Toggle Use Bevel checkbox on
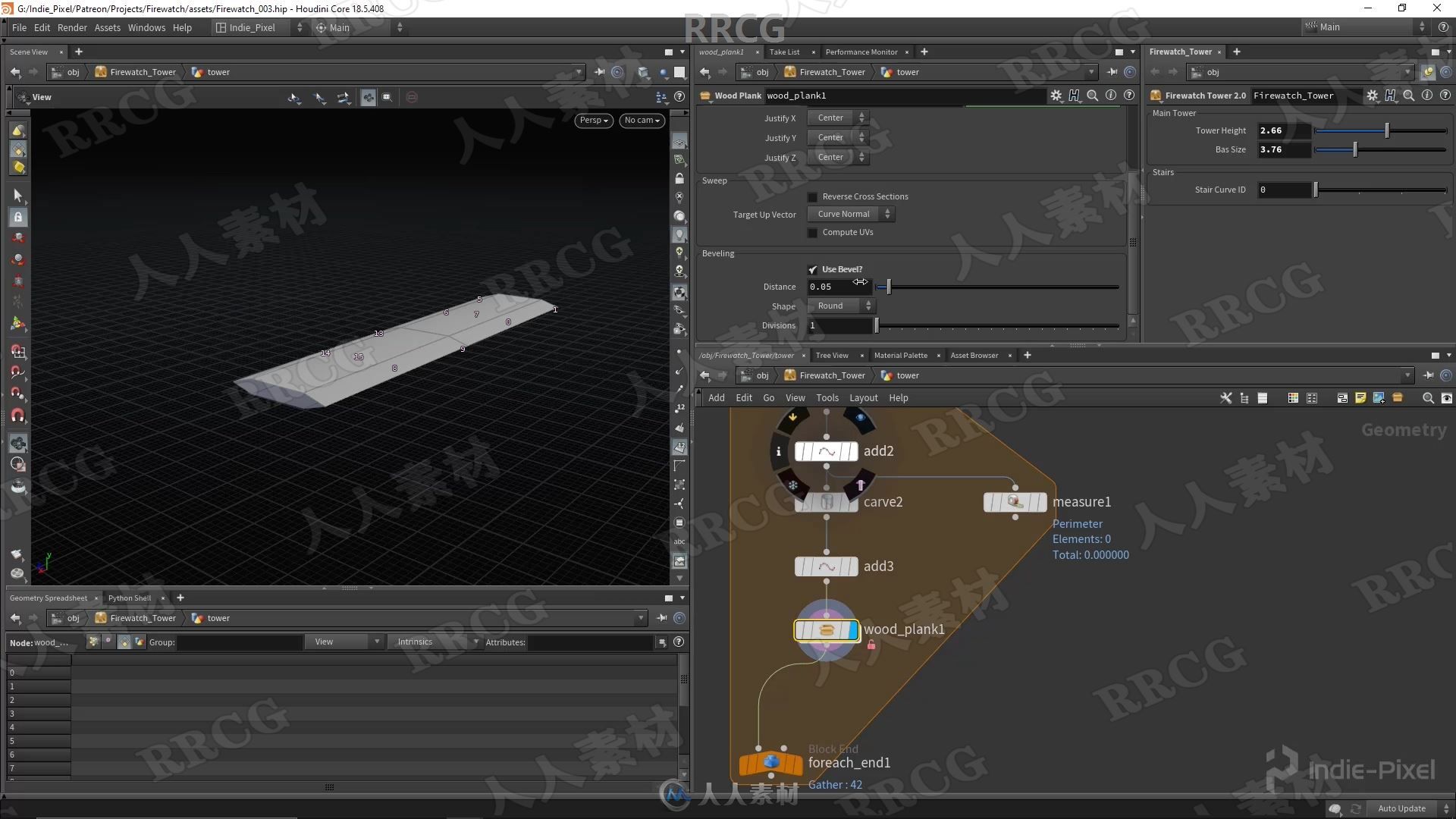 812,268
